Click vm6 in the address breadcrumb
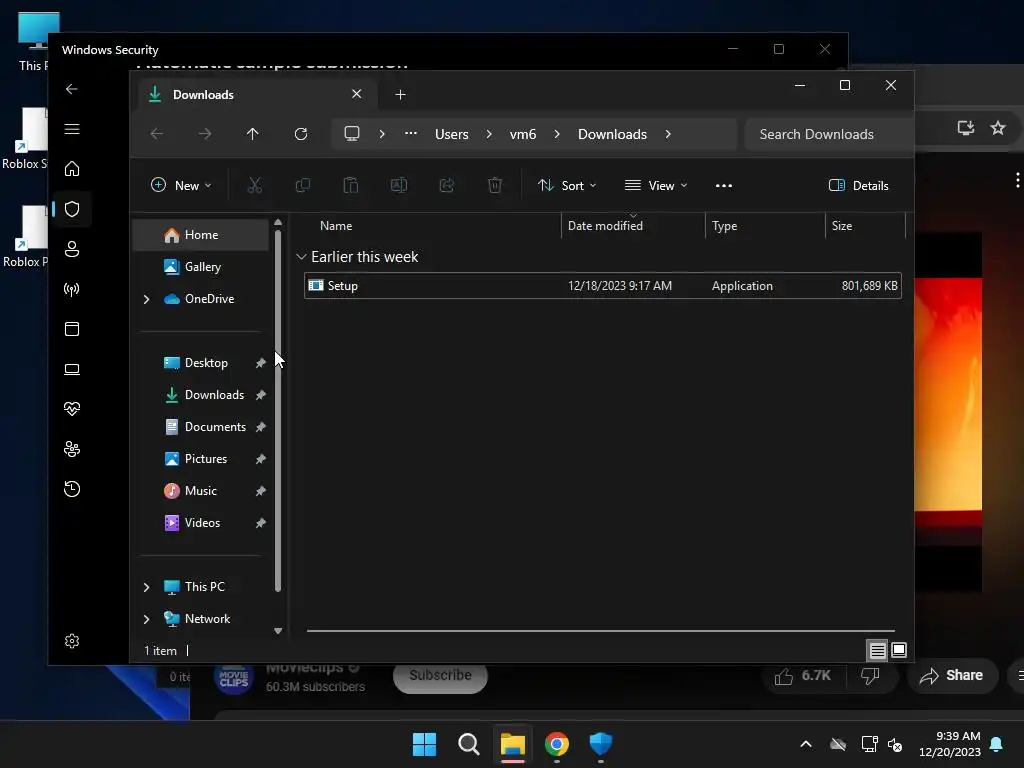1024x768 pixels. tap(522, 134)
